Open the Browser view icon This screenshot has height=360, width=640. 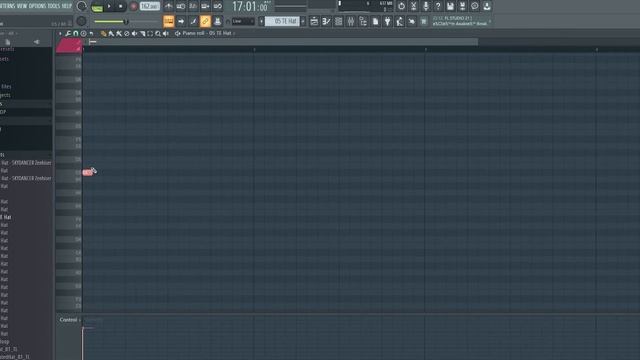(x=363, y=21)
